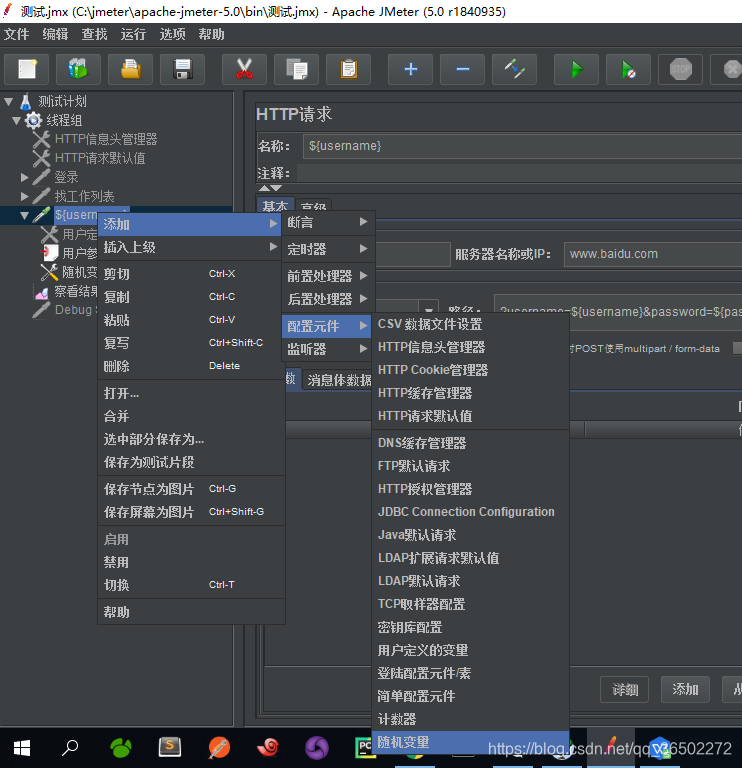Open the taskbar search magnifier
The width and height of the screenshot is (742, 768).
70,748
